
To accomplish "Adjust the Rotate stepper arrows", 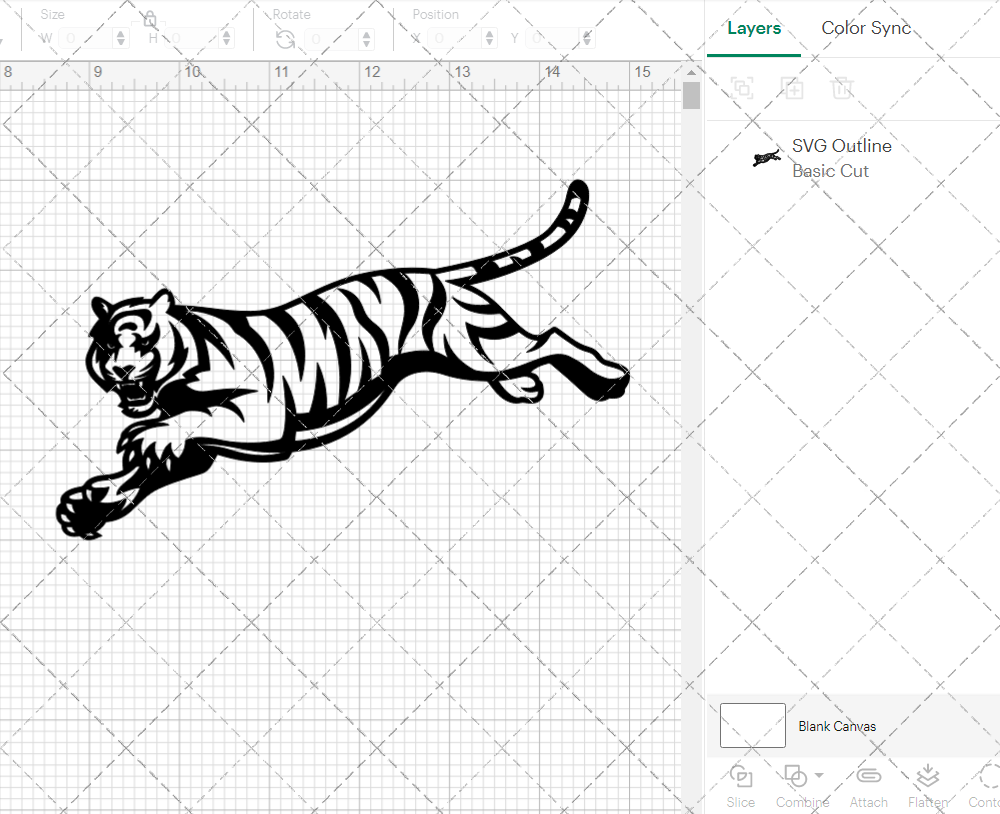I will coord(367,39).
